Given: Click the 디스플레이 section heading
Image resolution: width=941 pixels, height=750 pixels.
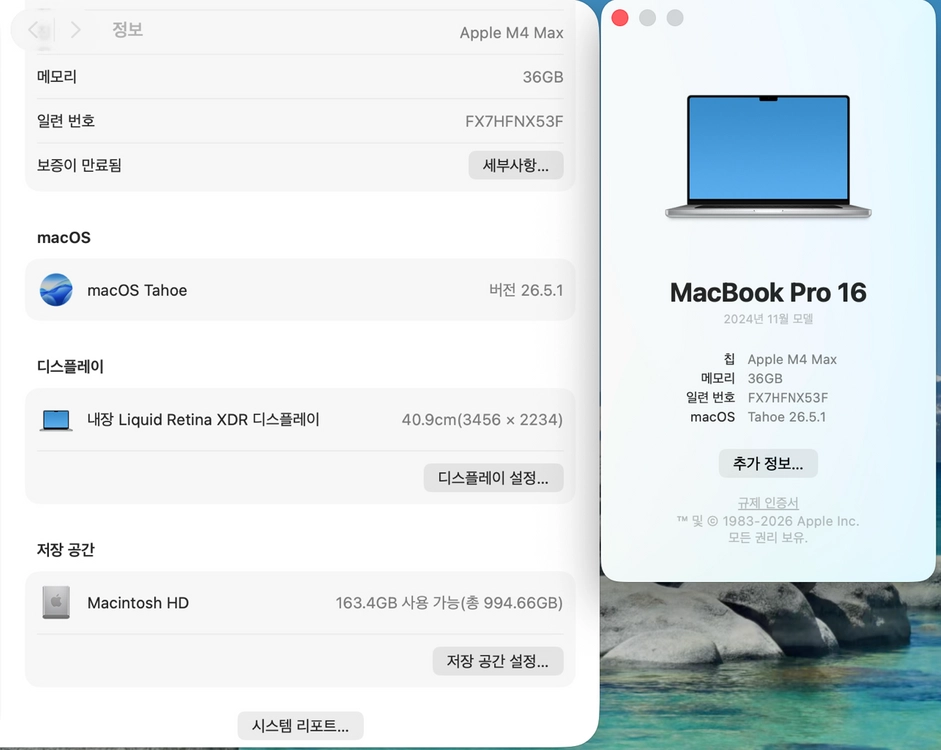Looking at the screenshot, I should 70,366.
